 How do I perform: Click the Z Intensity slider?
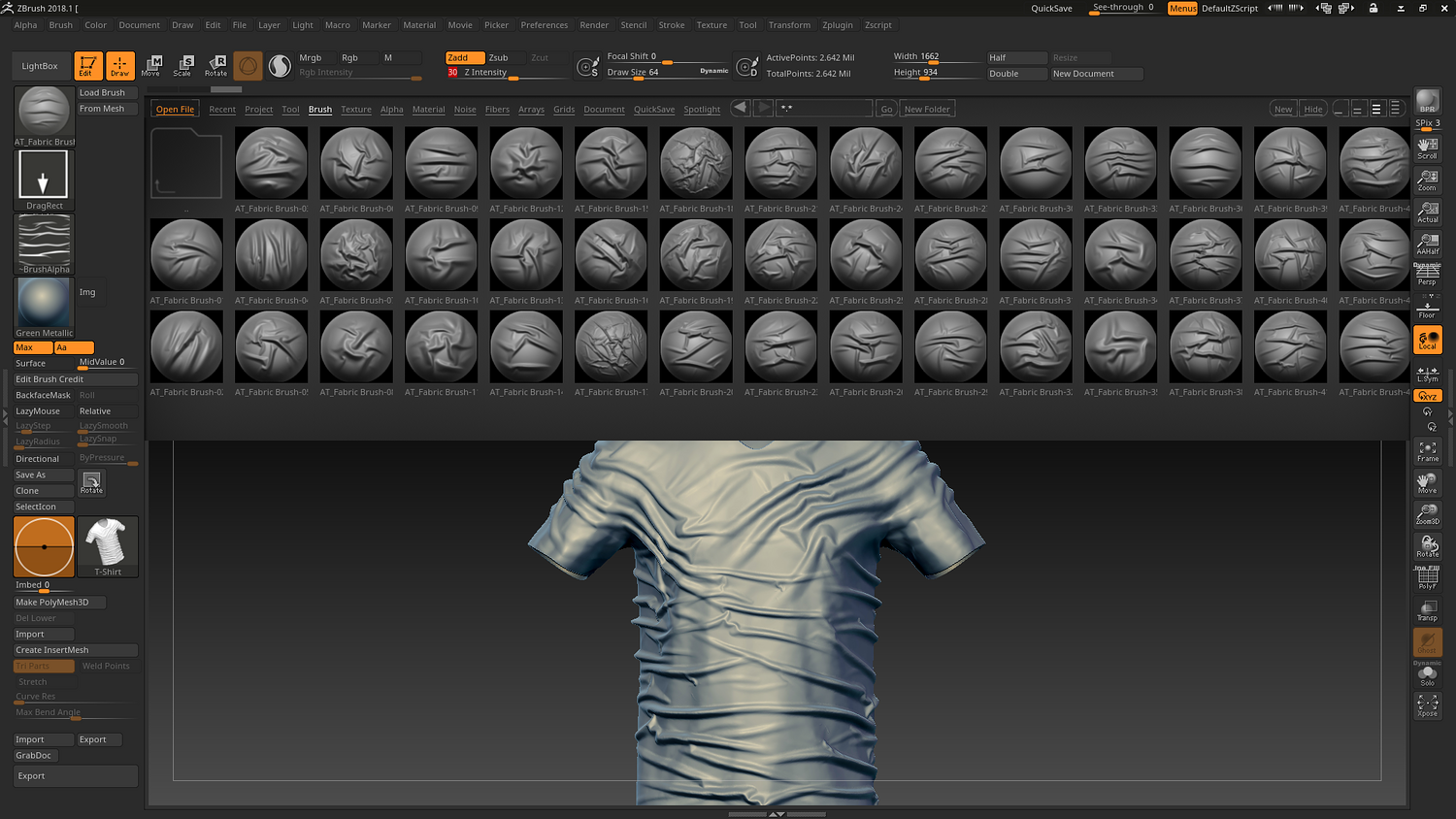pos(506,73)
